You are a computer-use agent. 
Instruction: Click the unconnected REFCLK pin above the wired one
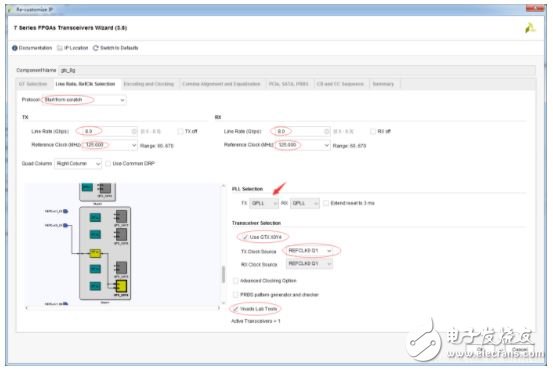[x=65, y=211]
